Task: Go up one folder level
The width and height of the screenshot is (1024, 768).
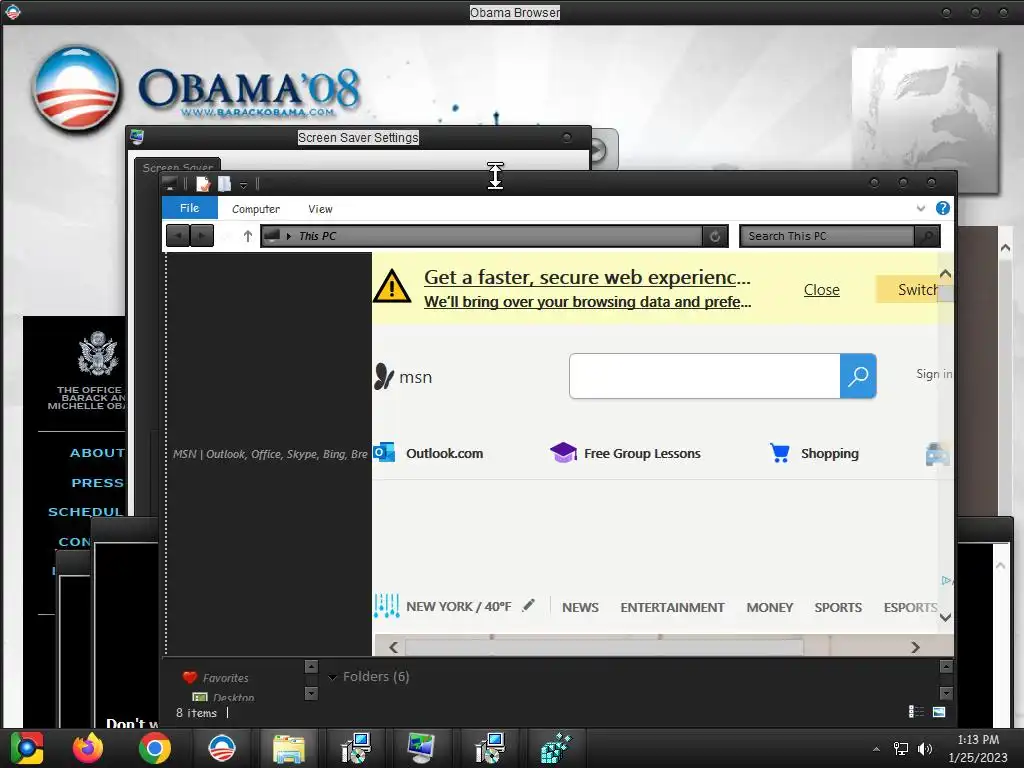Action: point(248,236)
